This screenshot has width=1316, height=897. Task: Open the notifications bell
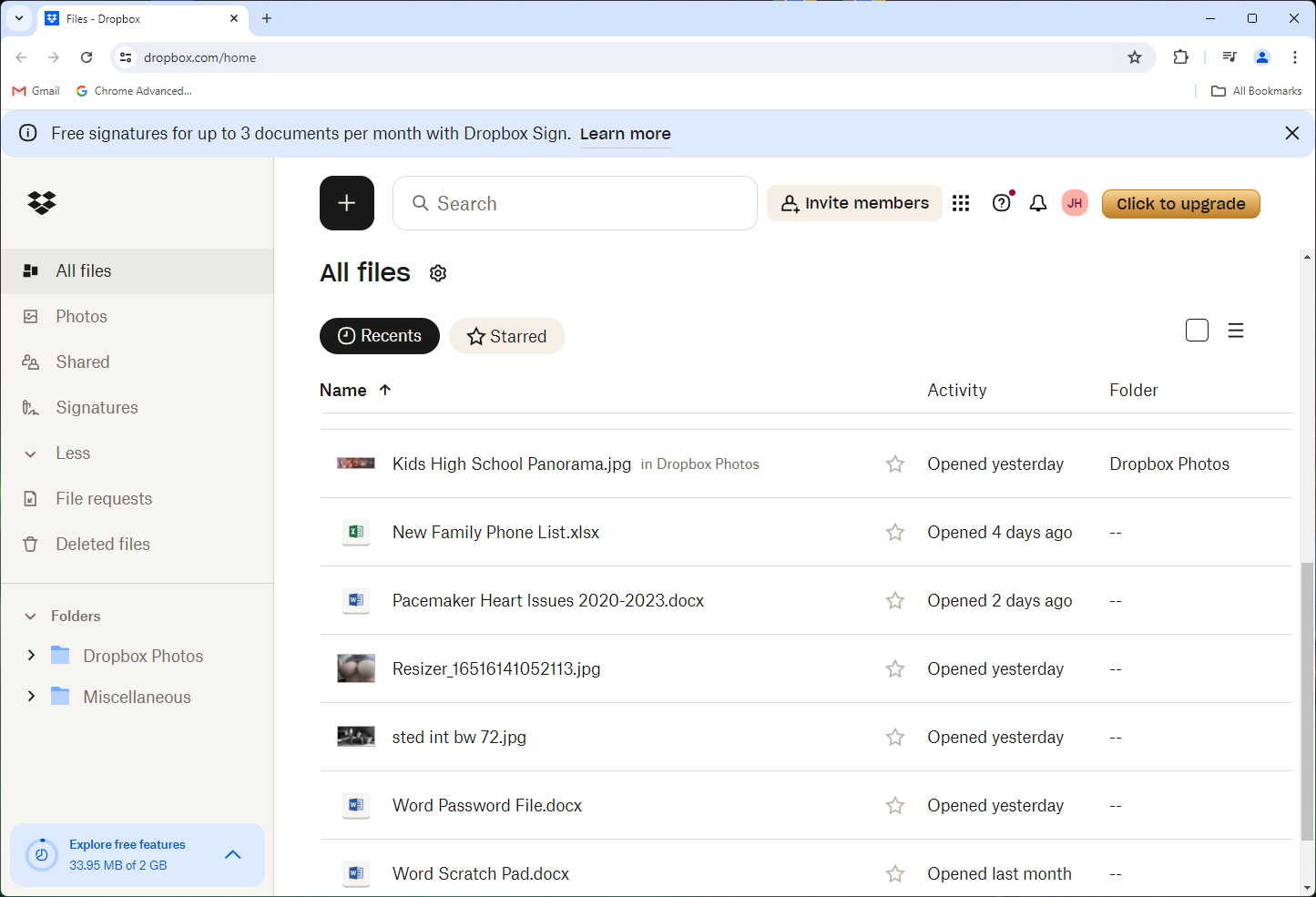click(x=1038, y=203)
